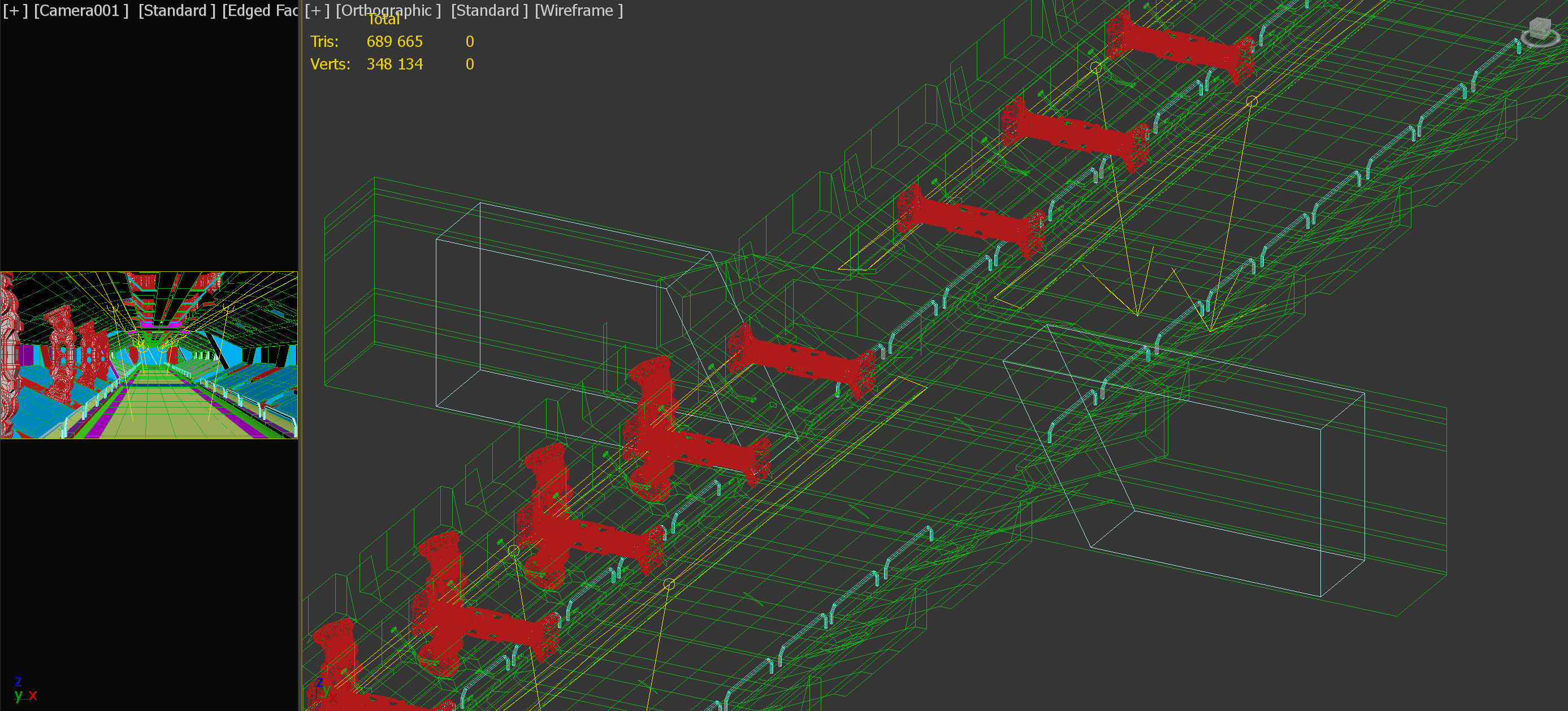Click the Camera001 rendered scene preview
Image resolution: width=1568 pixels, height=711 pixels.
149,355
